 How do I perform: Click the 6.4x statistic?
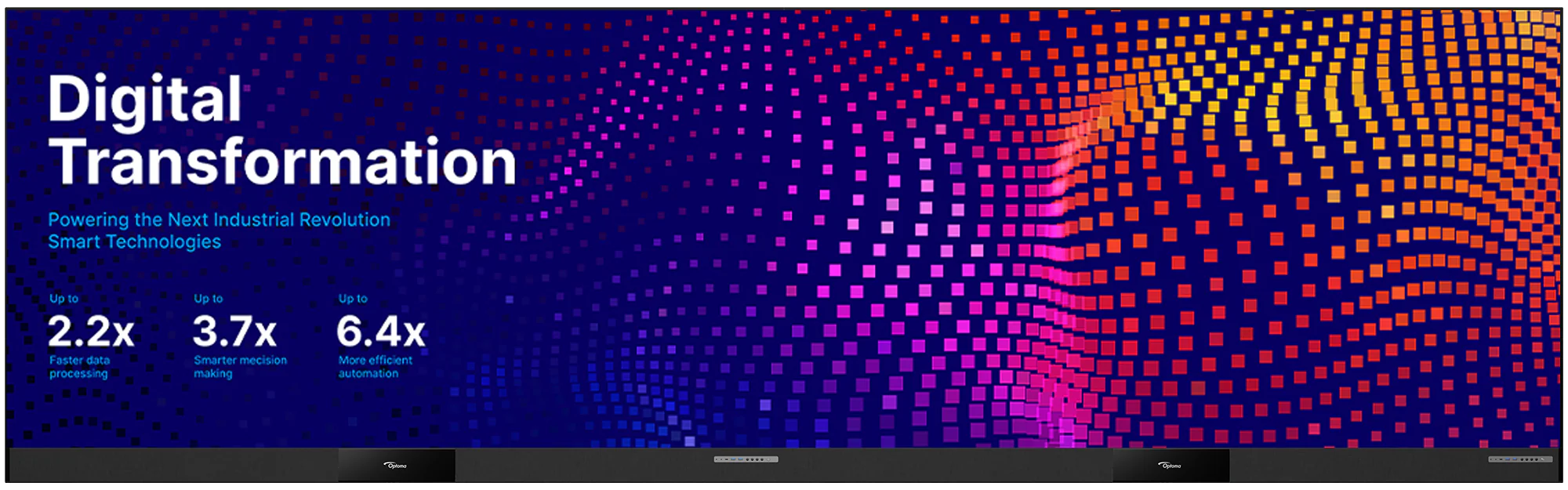[381, 332]
